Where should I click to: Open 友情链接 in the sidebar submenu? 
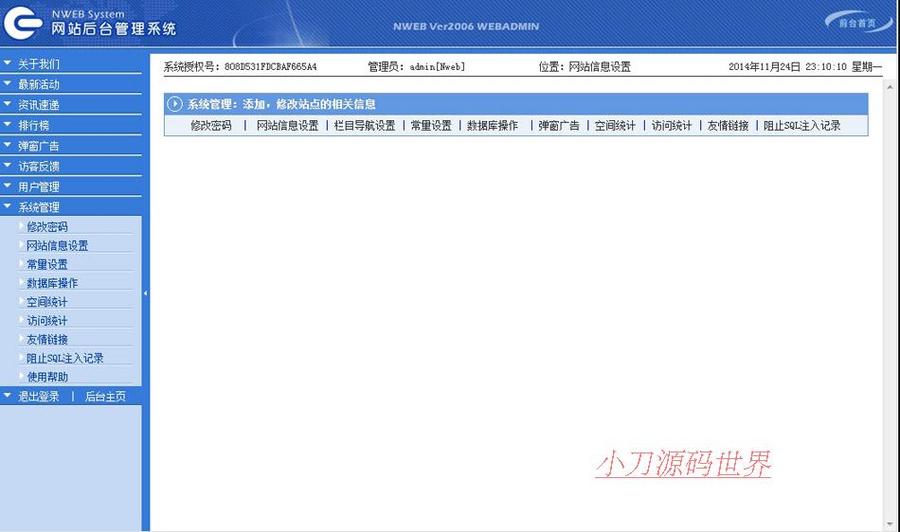point(47,340)
